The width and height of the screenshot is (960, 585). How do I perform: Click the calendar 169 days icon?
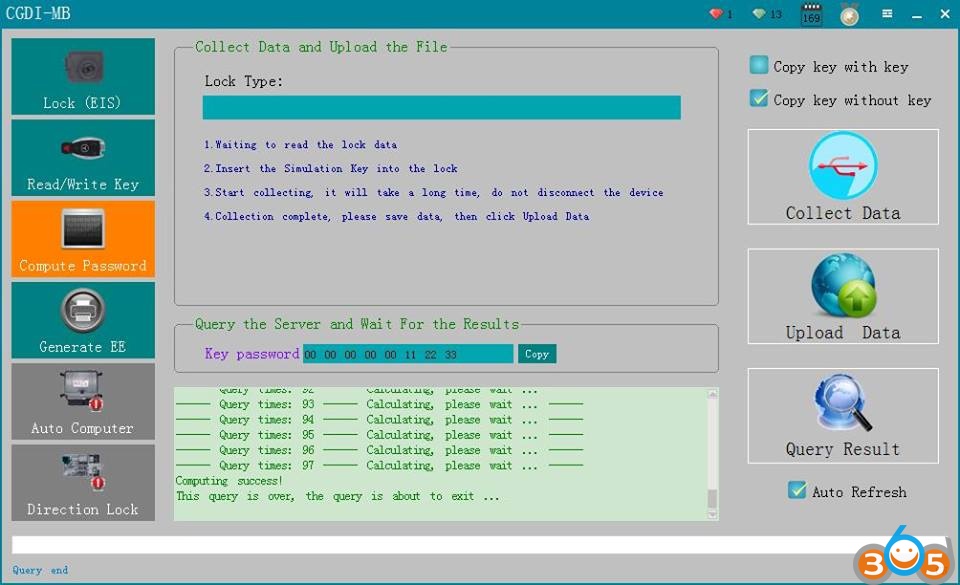click(811, 15)
